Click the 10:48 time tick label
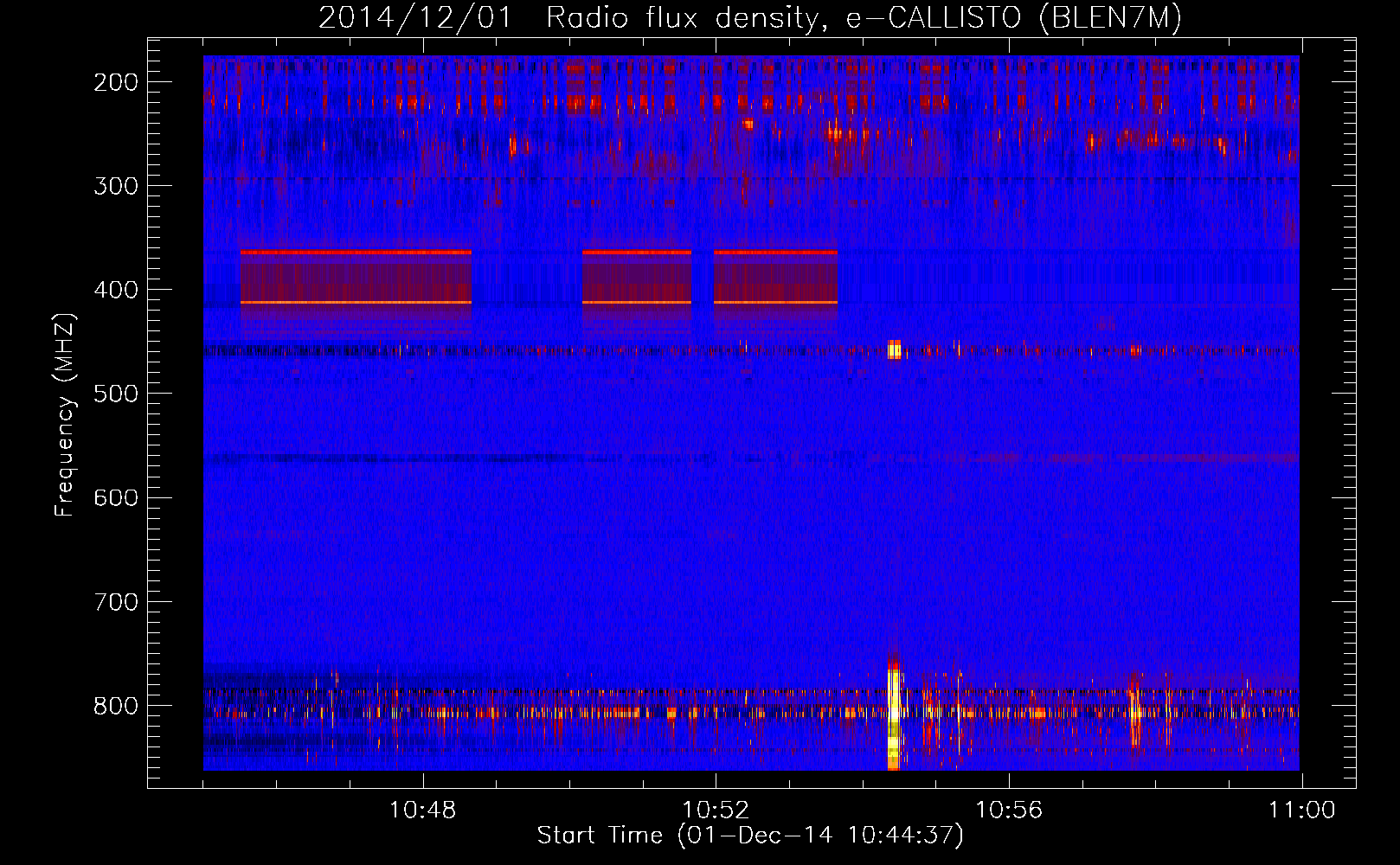 (x=422, y=811)
